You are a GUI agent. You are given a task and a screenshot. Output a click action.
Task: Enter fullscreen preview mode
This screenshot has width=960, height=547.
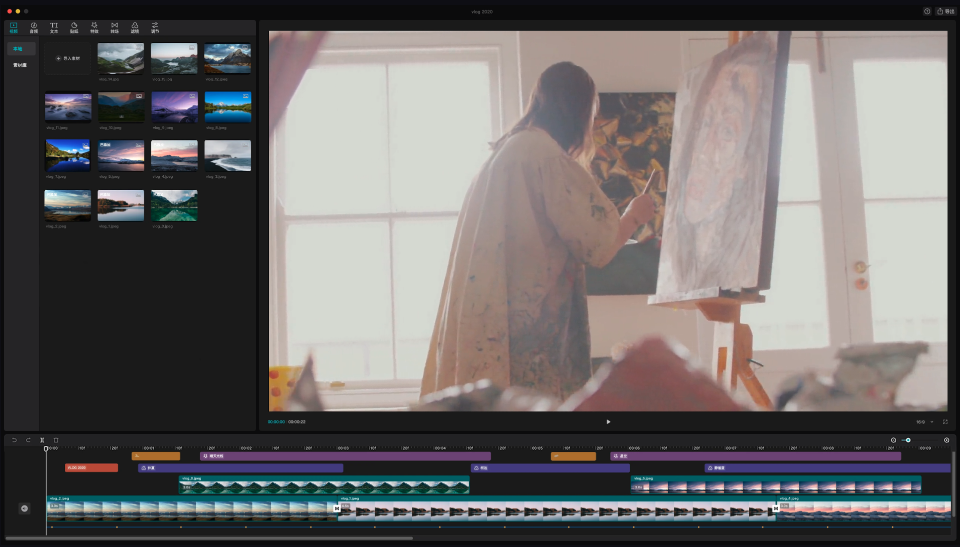pos(945,422)
